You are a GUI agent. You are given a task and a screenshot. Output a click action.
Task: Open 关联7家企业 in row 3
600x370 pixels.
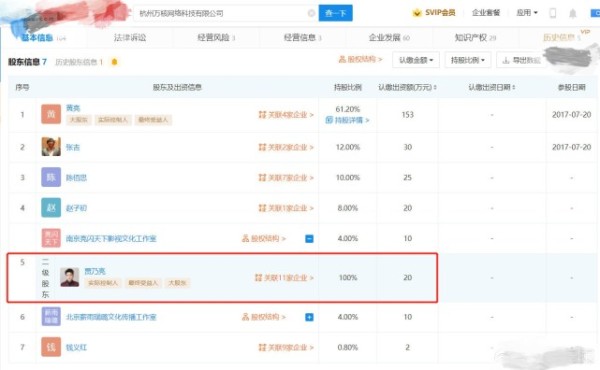[x=286, y=178]
